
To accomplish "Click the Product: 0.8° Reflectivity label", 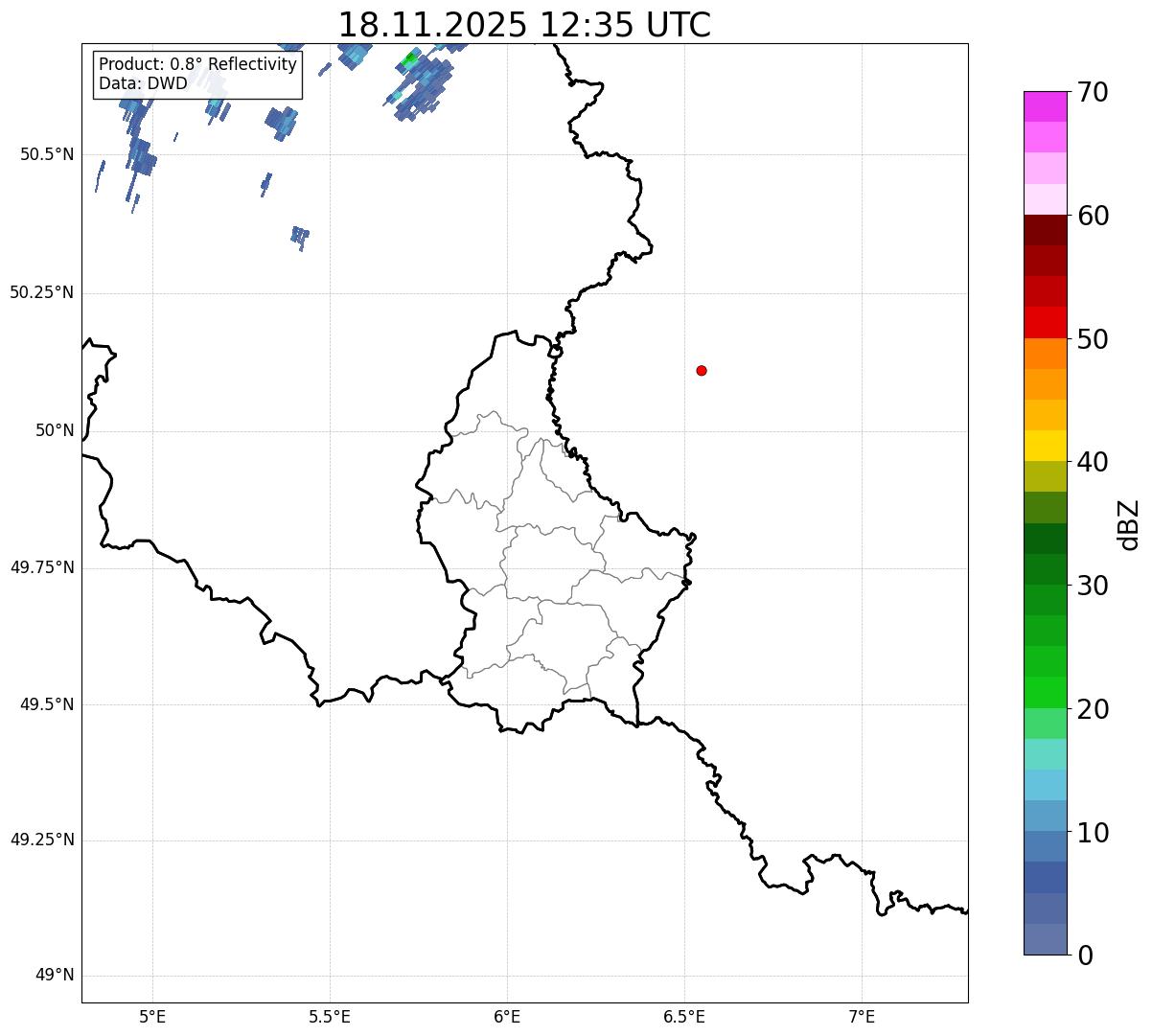I will coord(198,64).
